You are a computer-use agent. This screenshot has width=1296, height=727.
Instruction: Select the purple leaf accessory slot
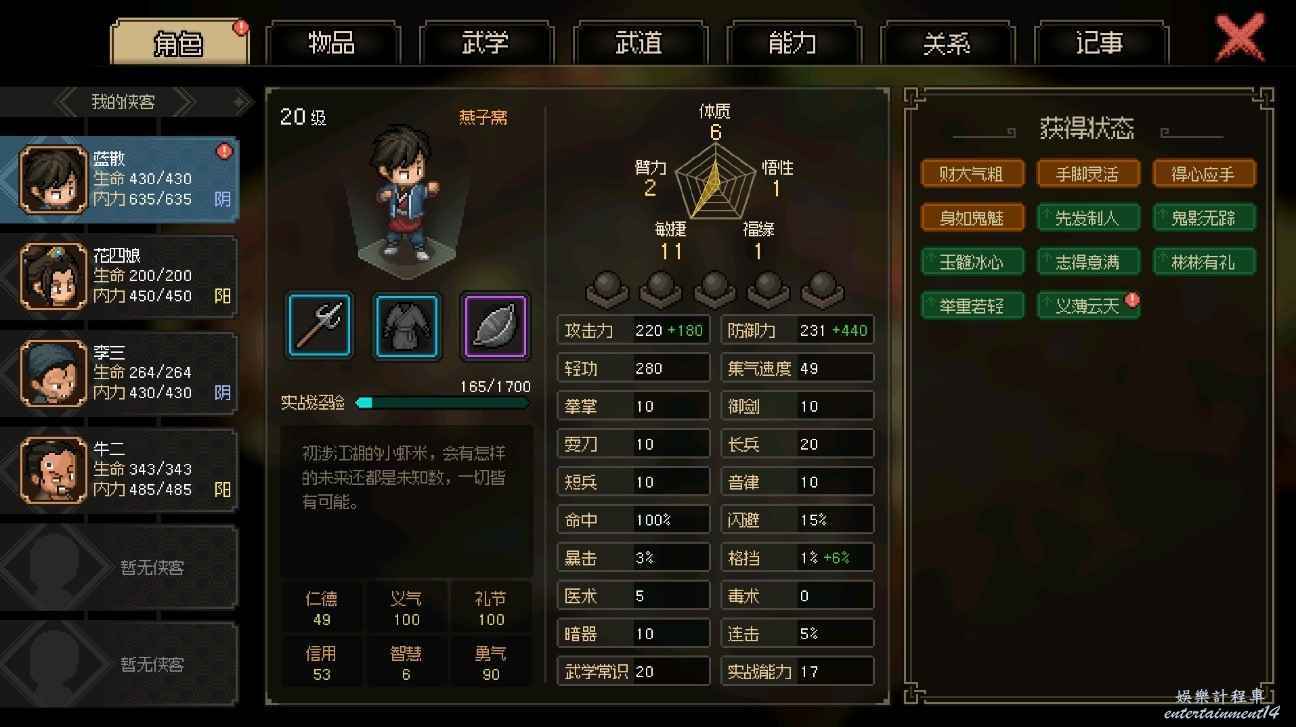(x=495, y=326)
